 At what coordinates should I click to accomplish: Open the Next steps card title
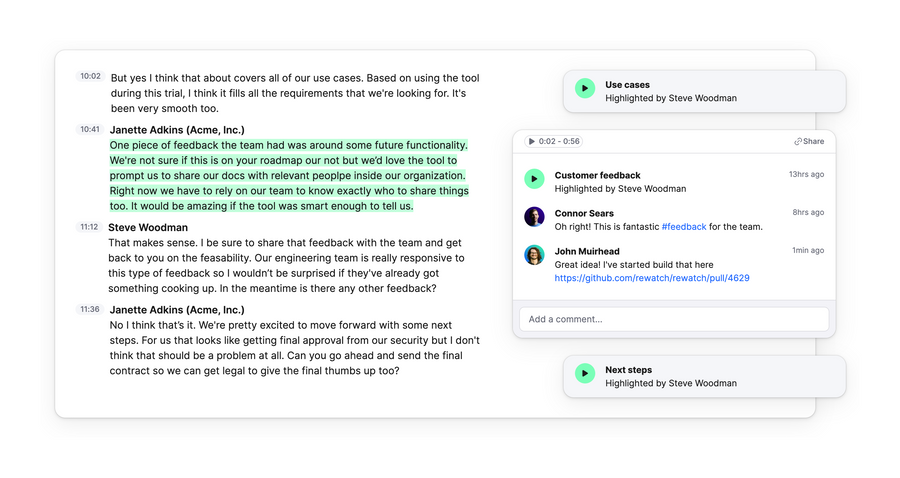[628, 370]
